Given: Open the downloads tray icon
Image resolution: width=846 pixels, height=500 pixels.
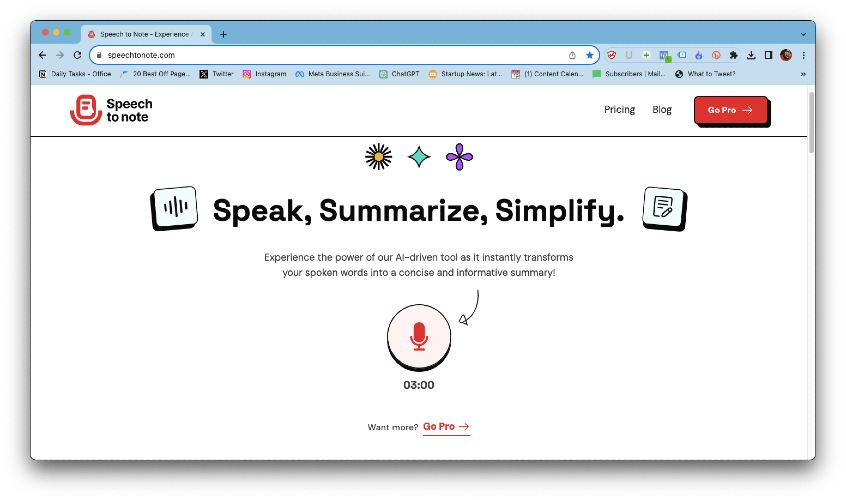Looking at the screenshot, I should tap(751, 55).
